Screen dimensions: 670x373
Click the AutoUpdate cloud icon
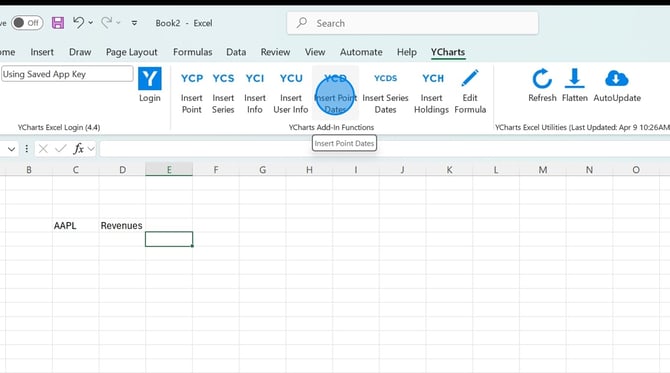617,79
